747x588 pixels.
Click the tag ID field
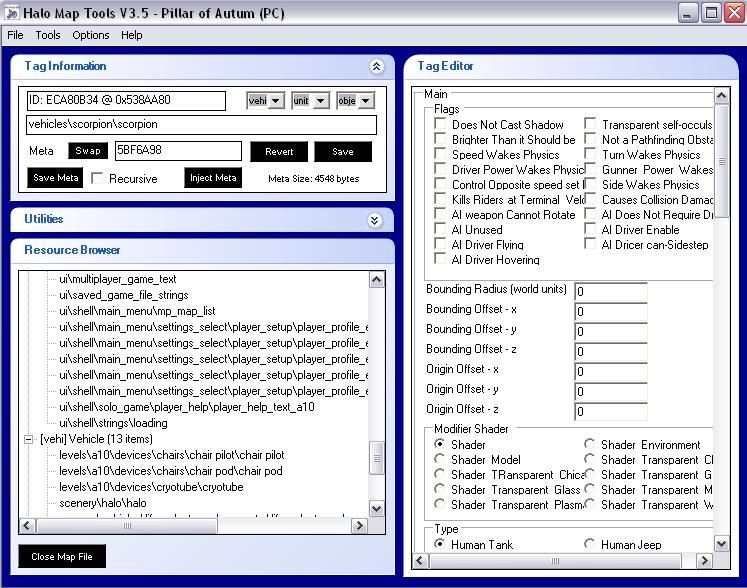click(126, 101)
